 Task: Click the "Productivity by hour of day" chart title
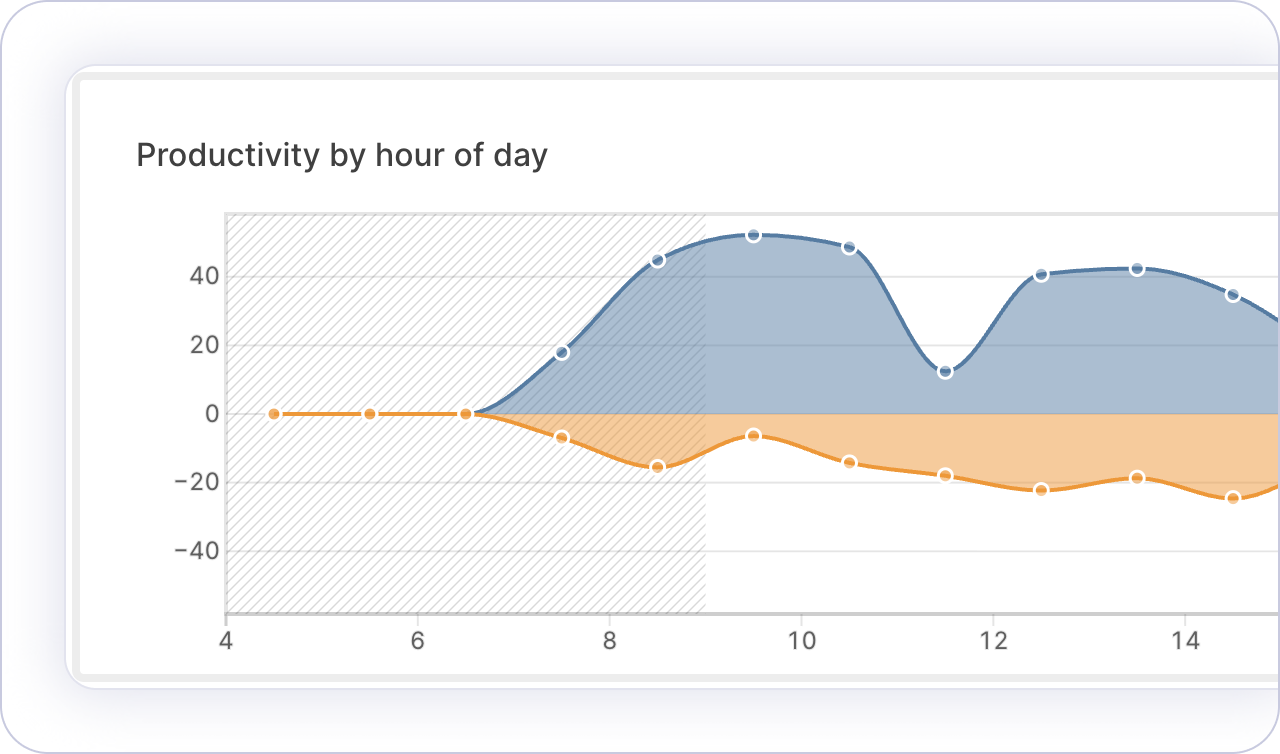pyautogui.click(x=342, y=156)
